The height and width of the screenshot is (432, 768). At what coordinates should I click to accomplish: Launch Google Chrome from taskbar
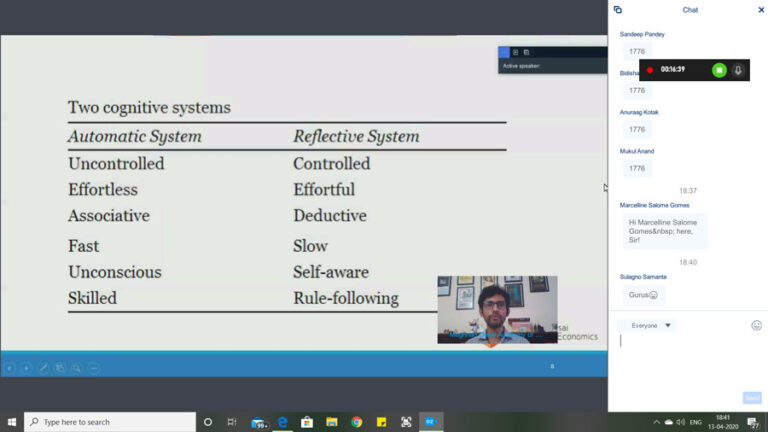[x=356, y=422]
